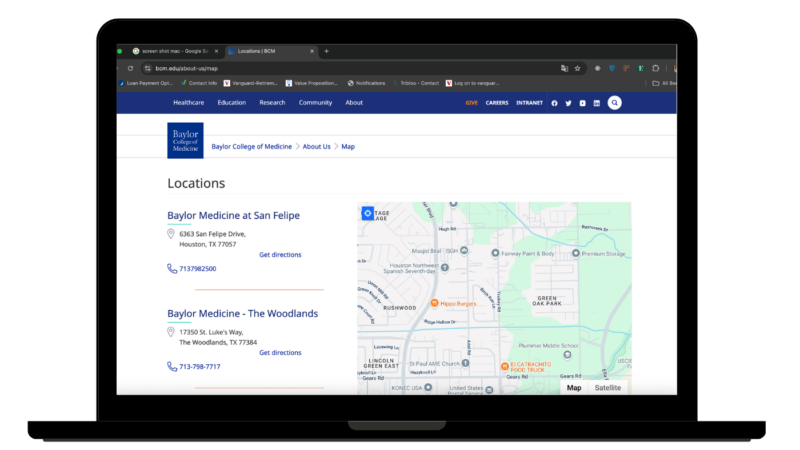
Task: Open Baylor's Twitter icon
Action: click(568, 103)
